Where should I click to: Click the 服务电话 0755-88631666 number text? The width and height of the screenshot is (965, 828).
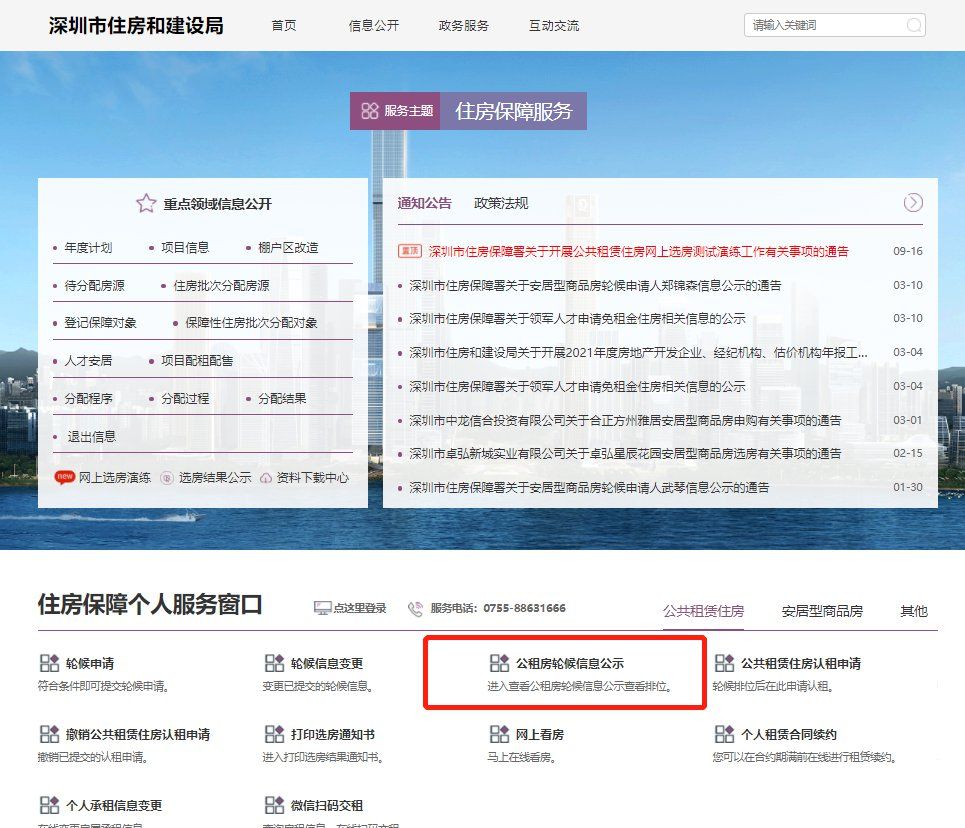[x=524, y=608]
